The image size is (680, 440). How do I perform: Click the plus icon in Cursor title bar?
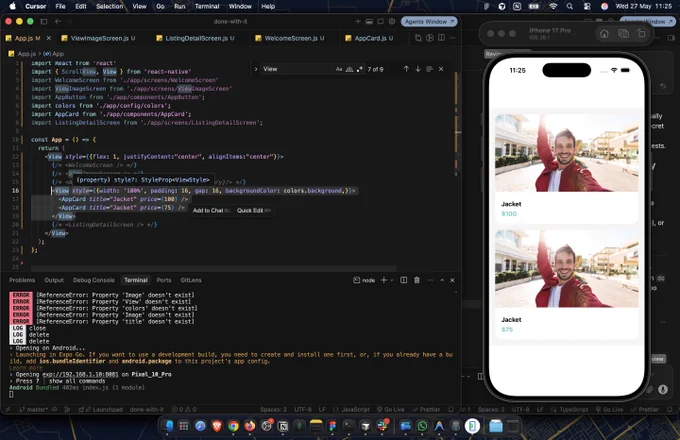coord(358,21)
